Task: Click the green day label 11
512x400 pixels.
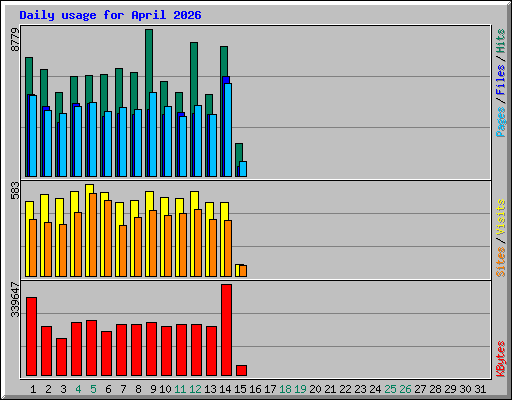Action: tap(180, 389)
